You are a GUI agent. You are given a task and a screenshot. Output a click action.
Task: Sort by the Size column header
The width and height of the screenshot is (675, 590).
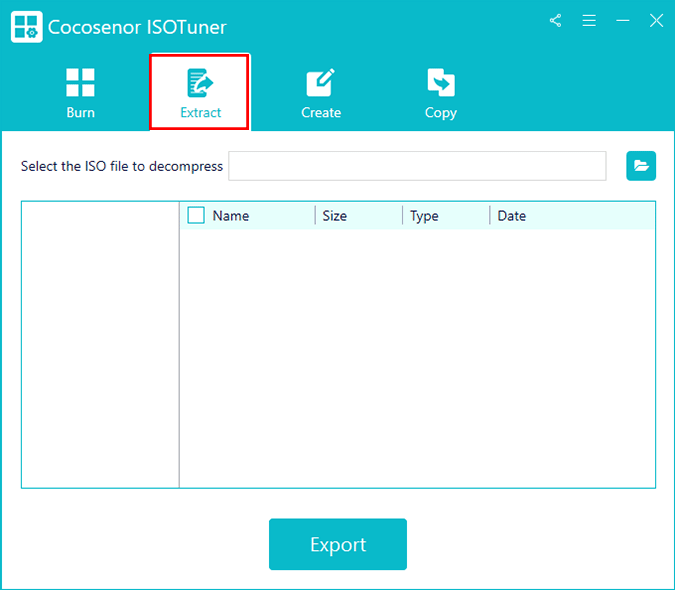pyautogui.click(x=334, y=216)
